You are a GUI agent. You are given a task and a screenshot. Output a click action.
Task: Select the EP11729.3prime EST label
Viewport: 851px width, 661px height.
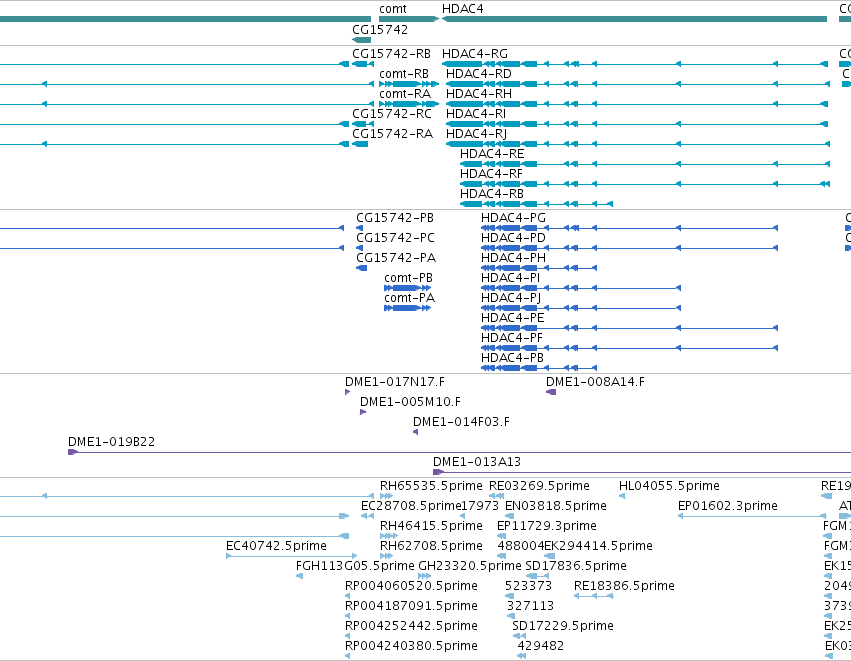point(547,527)
